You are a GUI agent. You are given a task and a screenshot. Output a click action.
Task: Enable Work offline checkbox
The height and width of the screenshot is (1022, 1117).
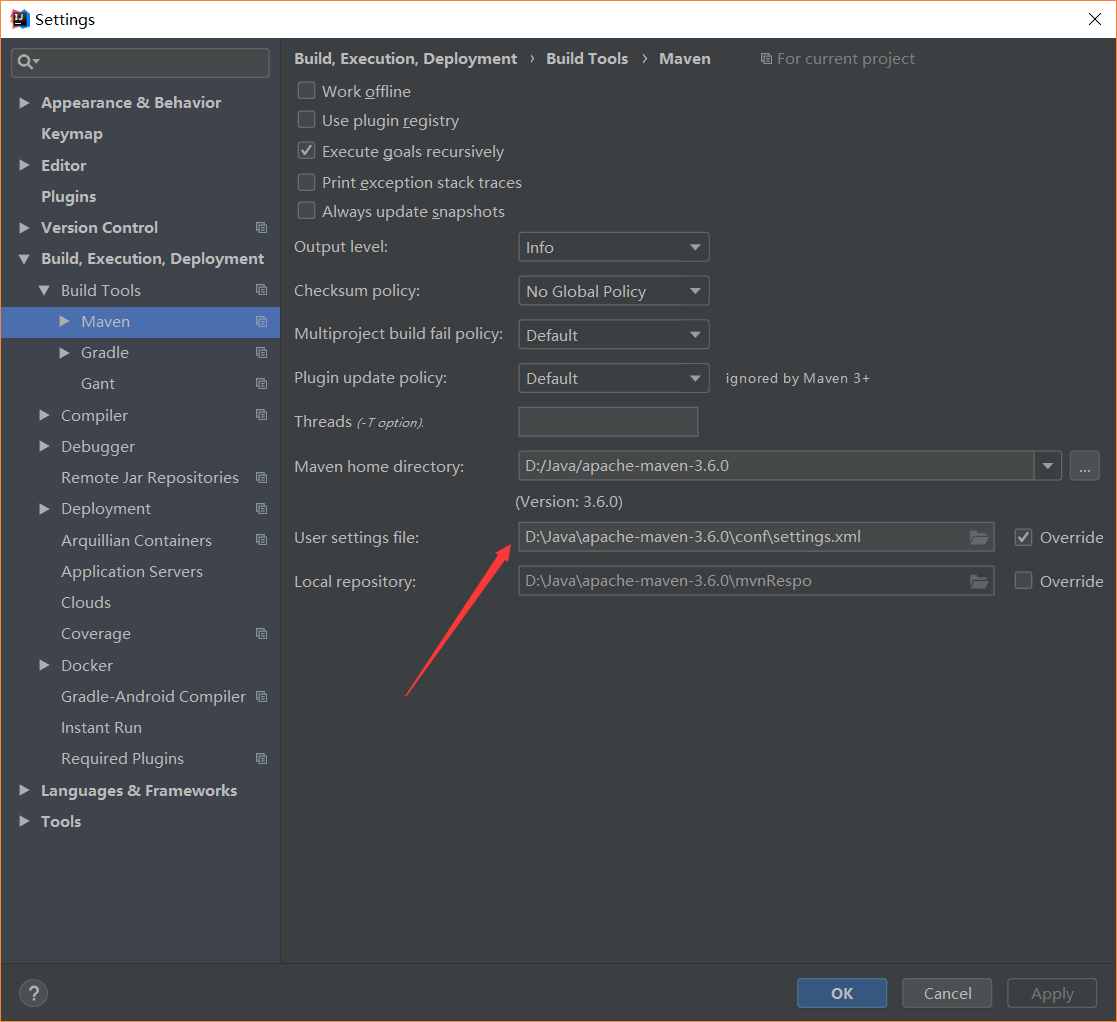tap(306, 90)
